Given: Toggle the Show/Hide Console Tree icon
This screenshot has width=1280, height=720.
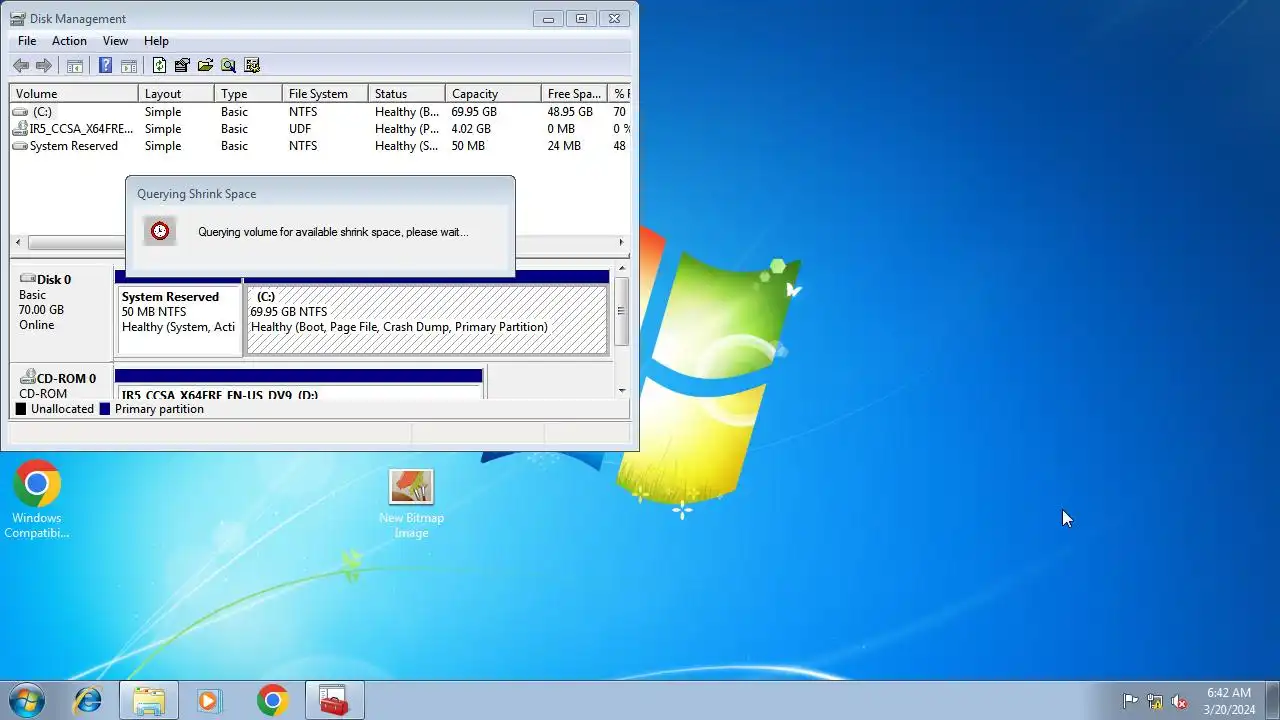Looking at the screenshot, I should [x=75, y=66].
